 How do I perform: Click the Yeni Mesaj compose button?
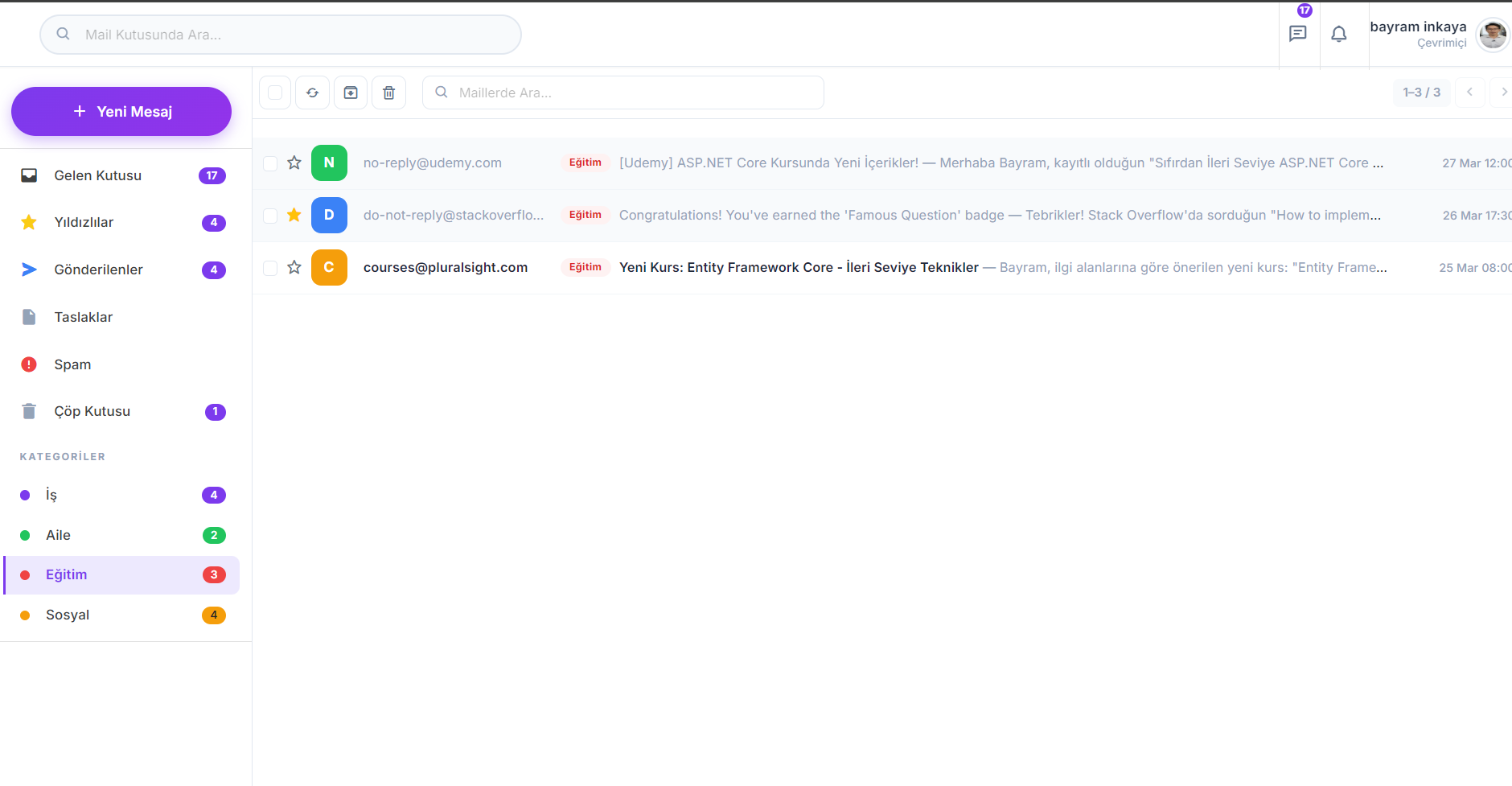[121, 111]
